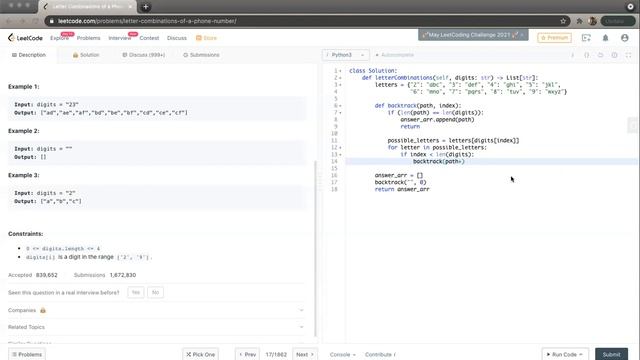Viewport: 640px width, 360px height.
Task: Bookmark this page with the star icon
Action: 563,21
